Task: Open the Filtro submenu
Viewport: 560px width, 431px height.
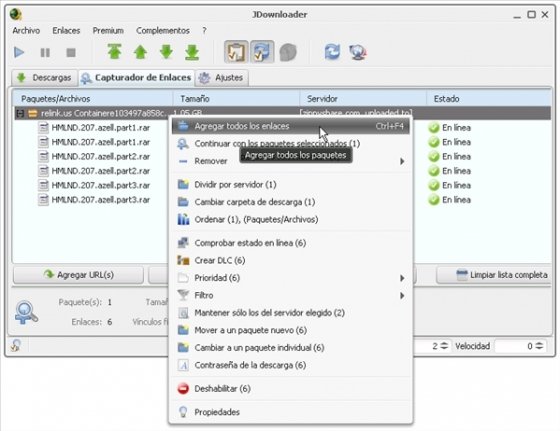Action: point(290,295)
